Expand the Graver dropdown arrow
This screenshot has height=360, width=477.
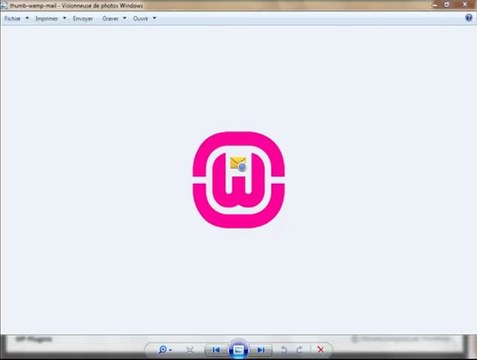point(125,18)
